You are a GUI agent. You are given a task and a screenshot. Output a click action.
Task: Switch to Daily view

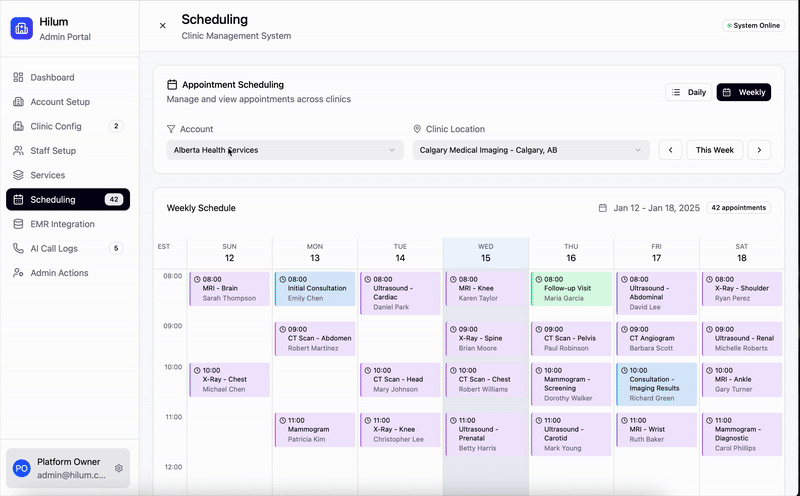pyautogui.click(x=689, y=92)
